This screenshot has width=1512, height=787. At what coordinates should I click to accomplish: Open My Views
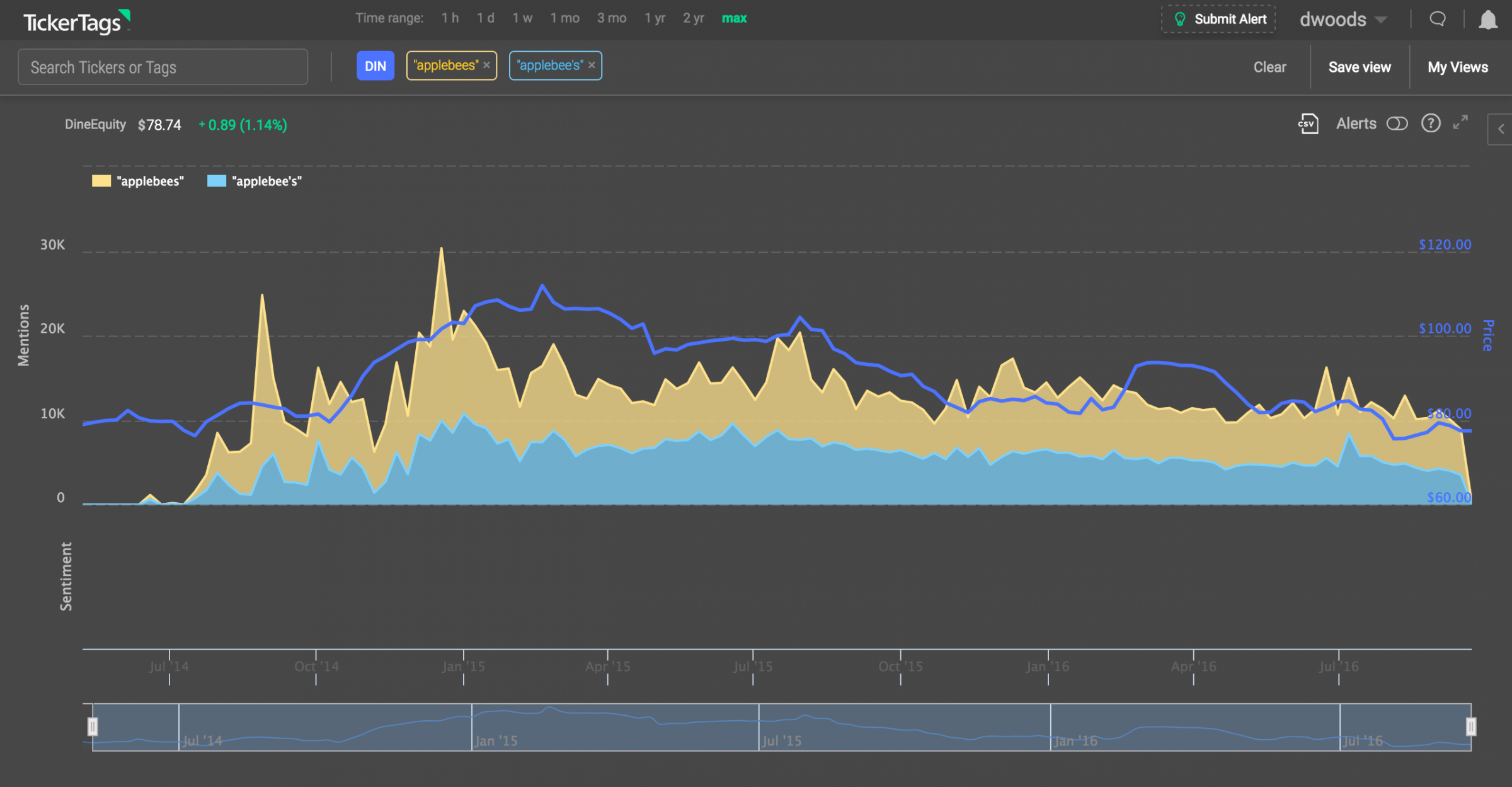click(x=1458, y=67)
